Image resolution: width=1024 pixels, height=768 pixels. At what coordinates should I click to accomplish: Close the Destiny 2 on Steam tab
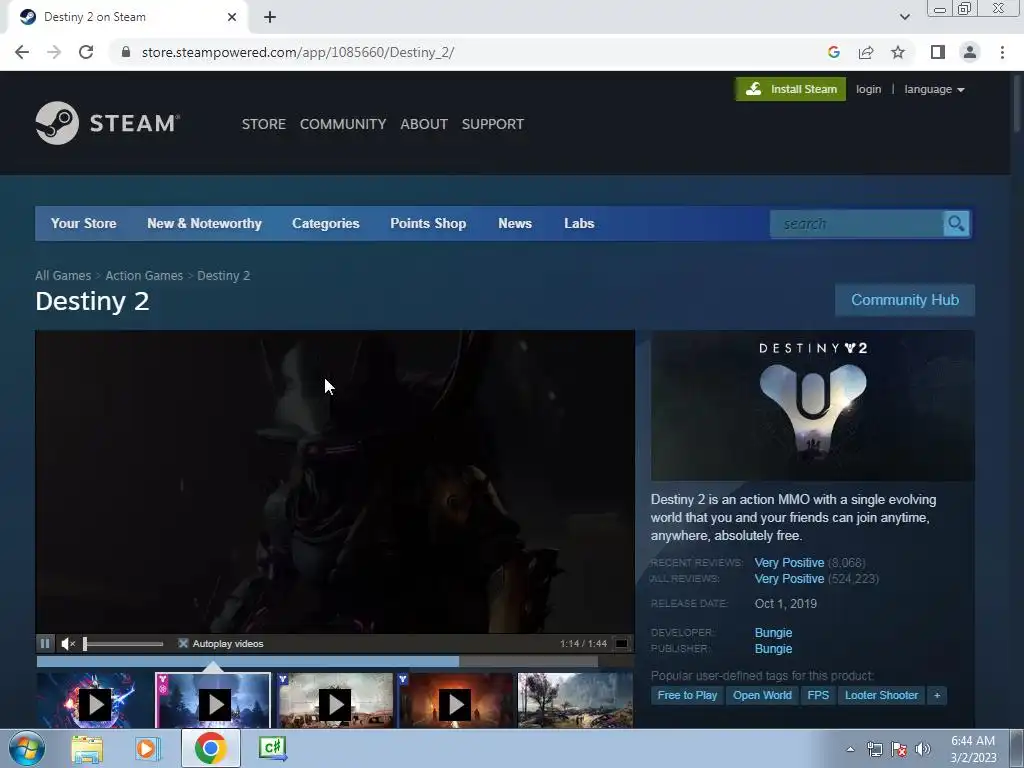pyautogui.click(x=232, y=17)
